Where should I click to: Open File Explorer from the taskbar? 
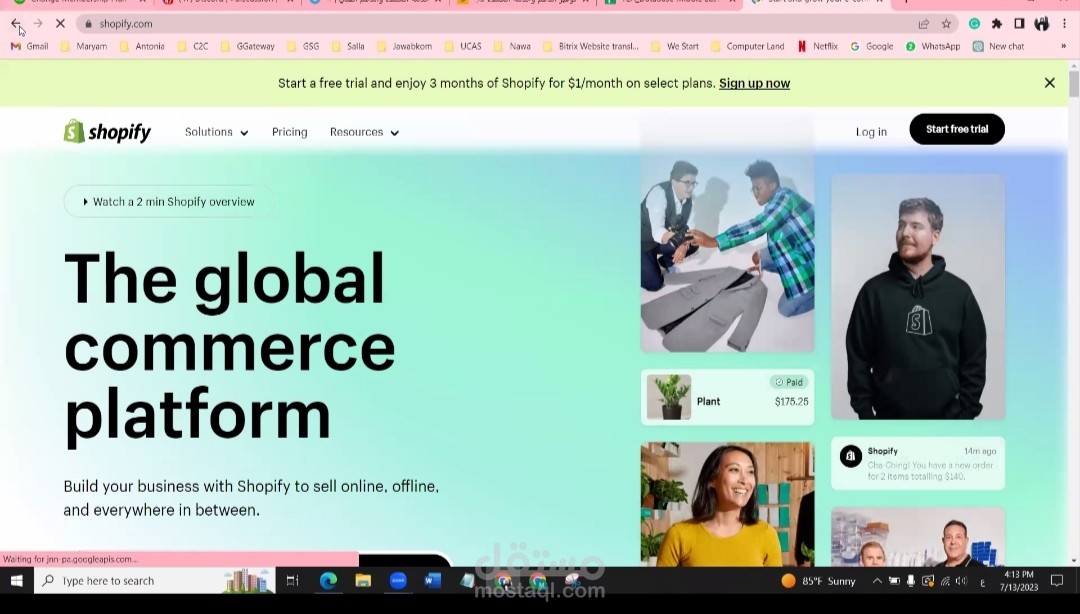click(x=363, y=581)
